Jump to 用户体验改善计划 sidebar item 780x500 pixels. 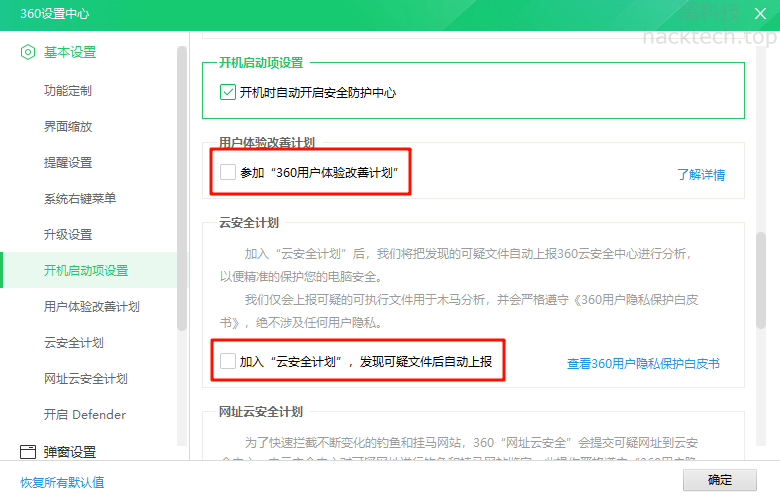click(x=92, y=307)
